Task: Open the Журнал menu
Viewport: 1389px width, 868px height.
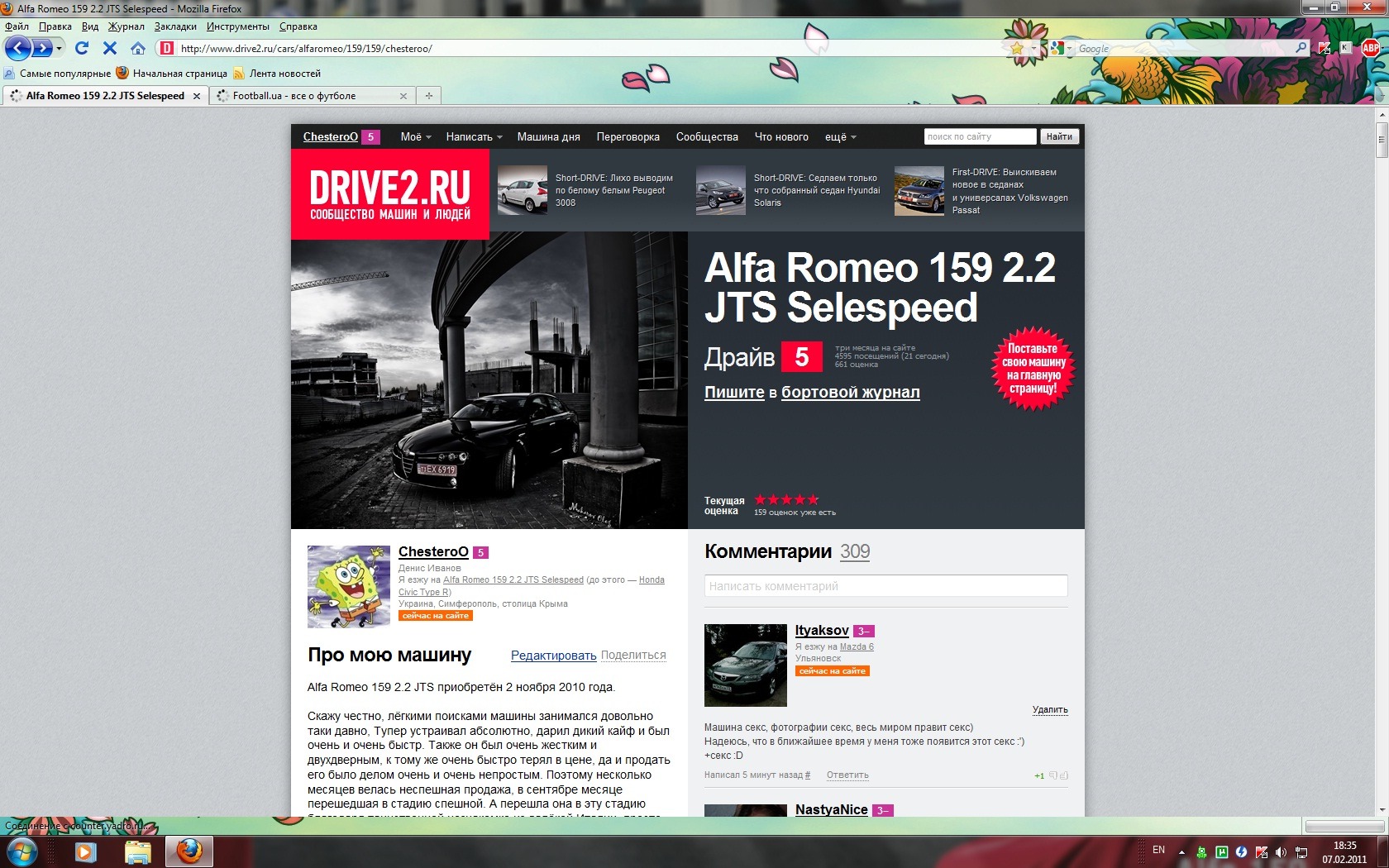Action: (126, 26)
